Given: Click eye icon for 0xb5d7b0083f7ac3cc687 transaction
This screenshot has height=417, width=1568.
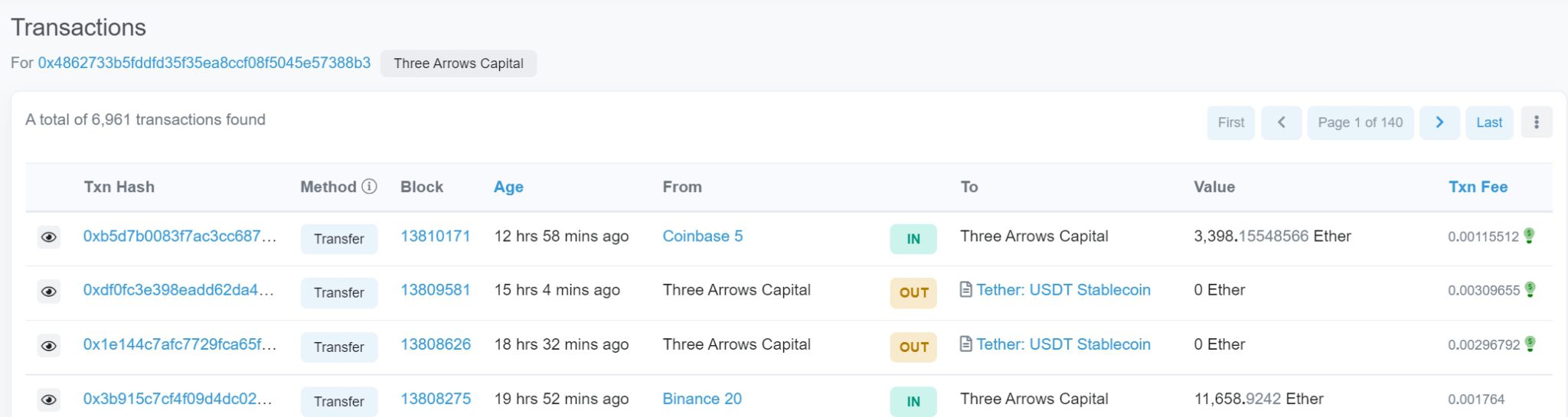Looking at the screenshot, I should pyautogui.click(x=48, y=238).
